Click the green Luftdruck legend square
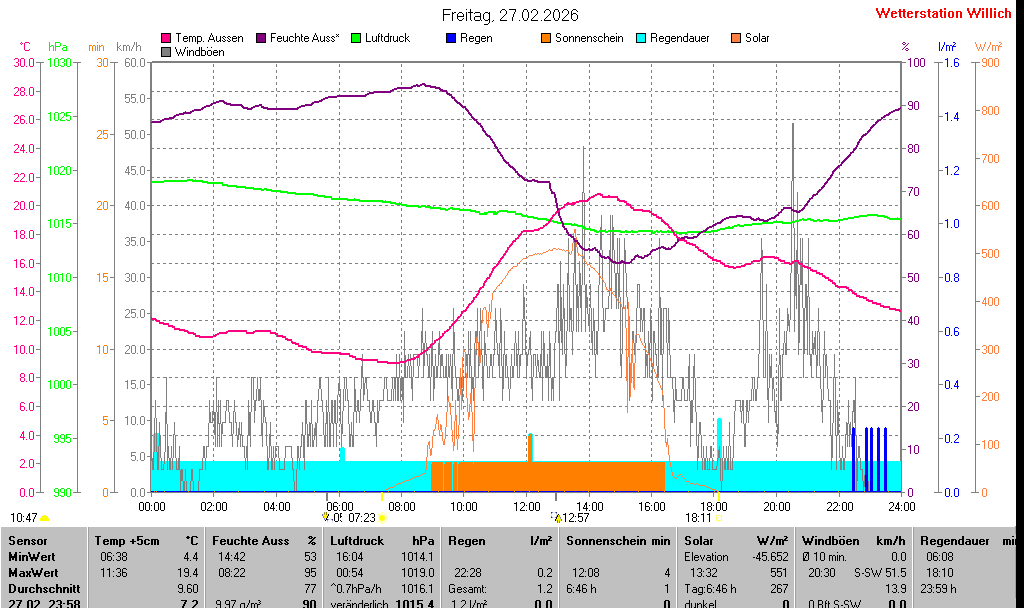Screen dimensions: 1024x608 pyautogui.click(x=357, y=38)
